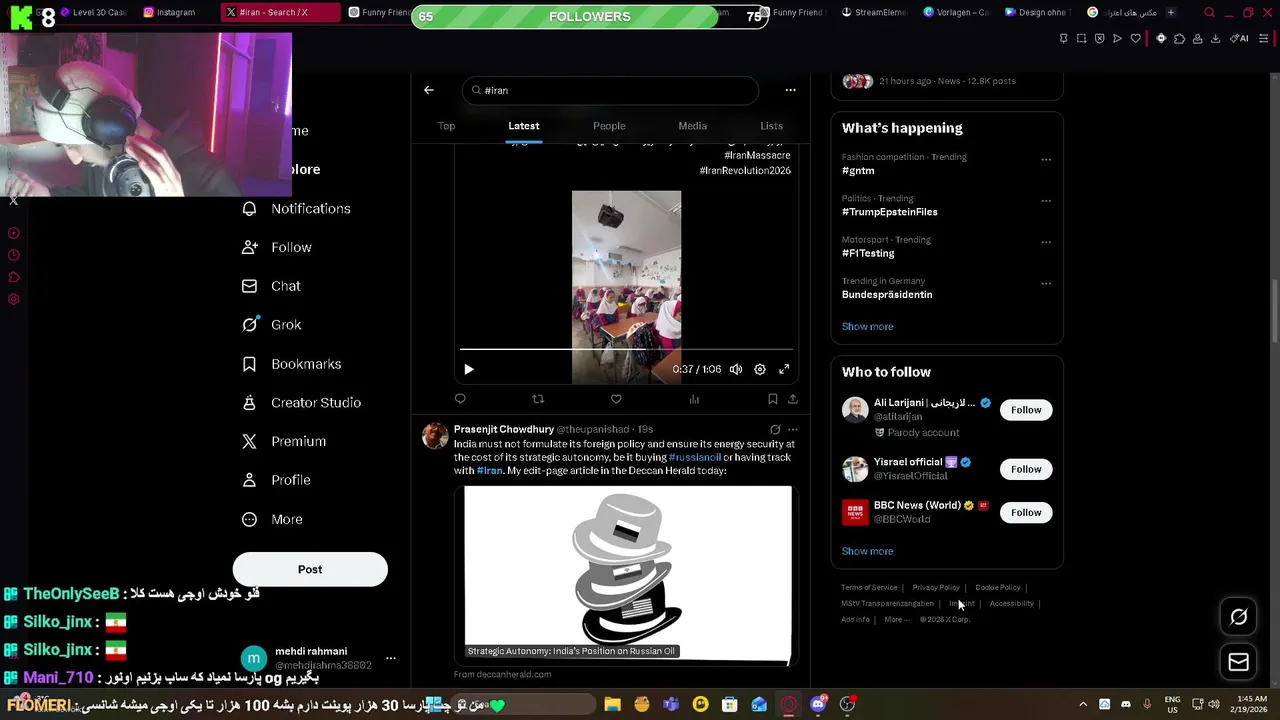The height and width of the screenshot is (720, 1280).
Task: Open the #TrumpEpsteinFiles trend
Action: 889,212
